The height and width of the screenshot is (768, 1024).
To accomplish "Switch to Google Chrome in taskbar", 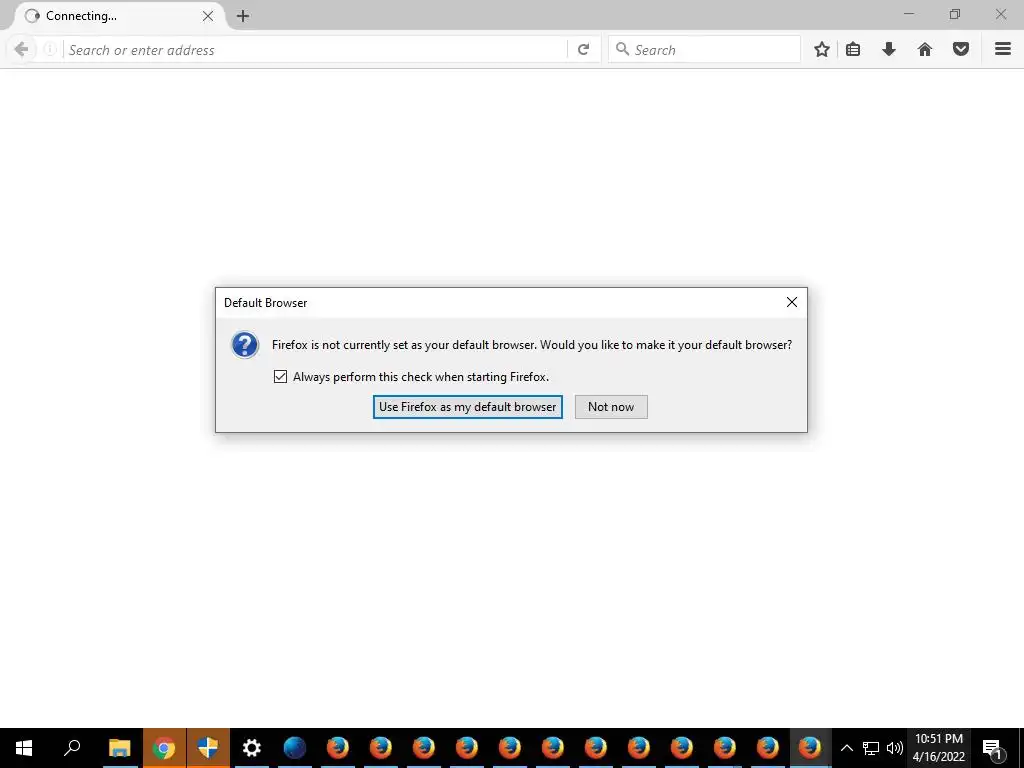I will (x=164, y=748).
